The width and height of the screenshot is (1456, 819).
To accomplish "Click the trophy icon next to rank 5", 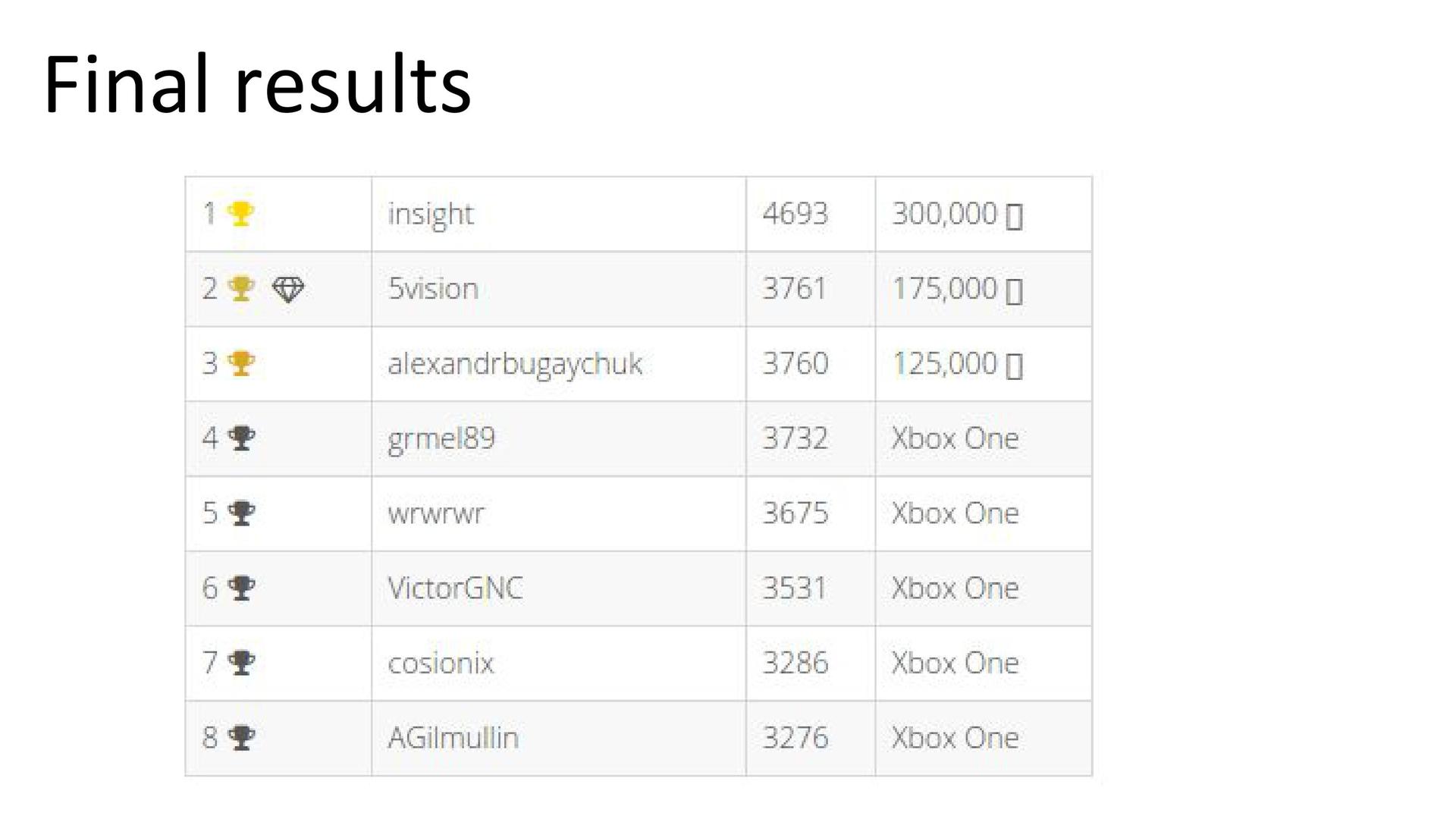I will tap(241, 513).
